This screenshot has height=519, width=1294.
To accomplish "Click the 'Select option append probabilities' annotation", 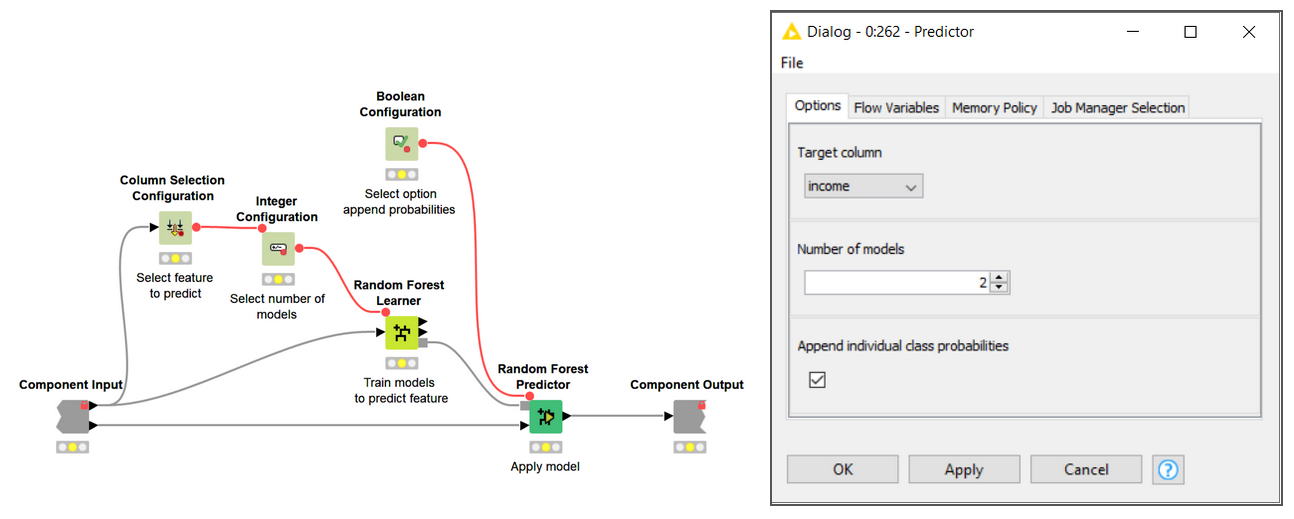I will click(x=399, y=202).
